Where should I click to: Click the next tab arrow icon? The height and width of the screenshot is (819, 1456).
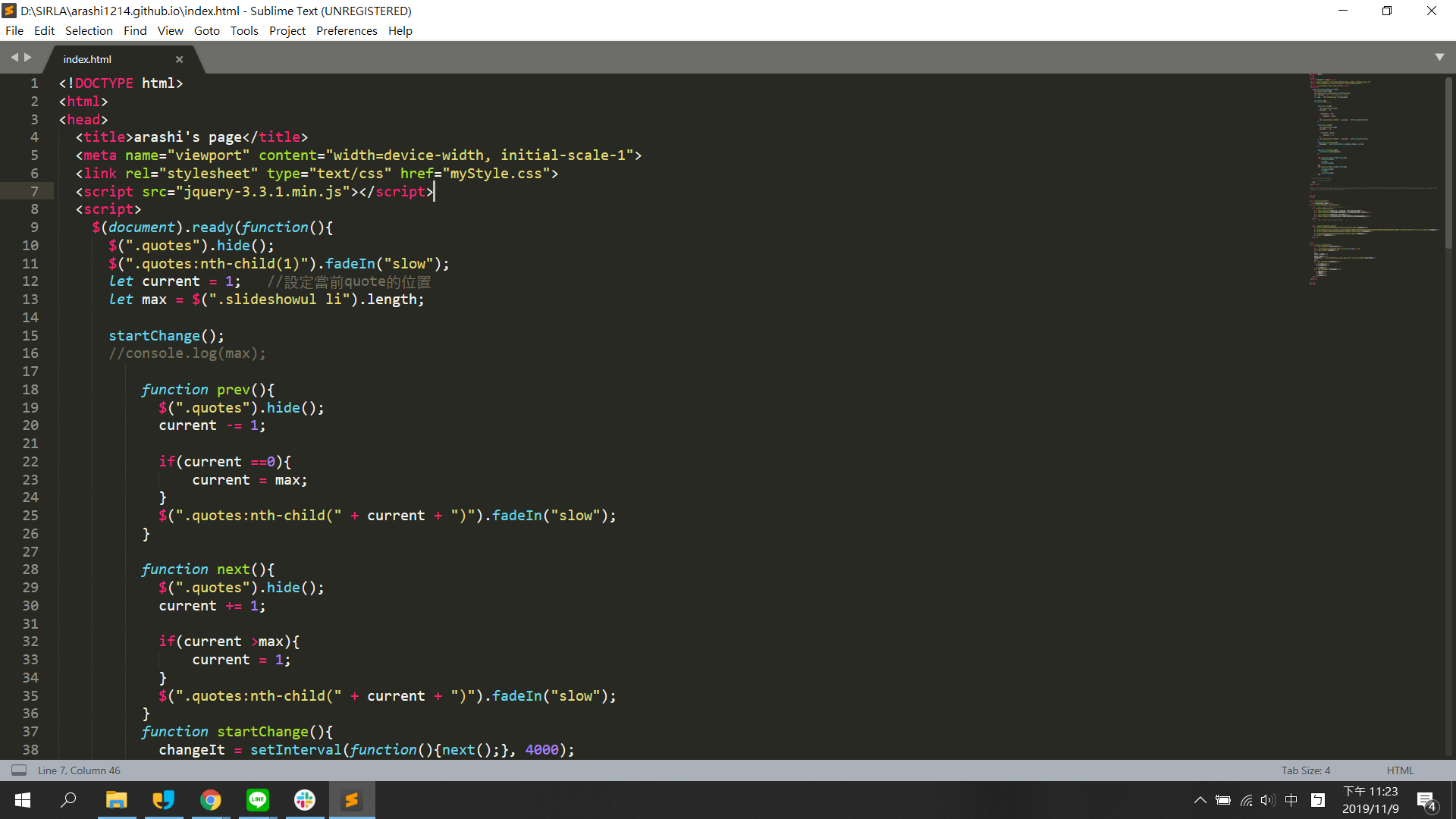(28, 58)
